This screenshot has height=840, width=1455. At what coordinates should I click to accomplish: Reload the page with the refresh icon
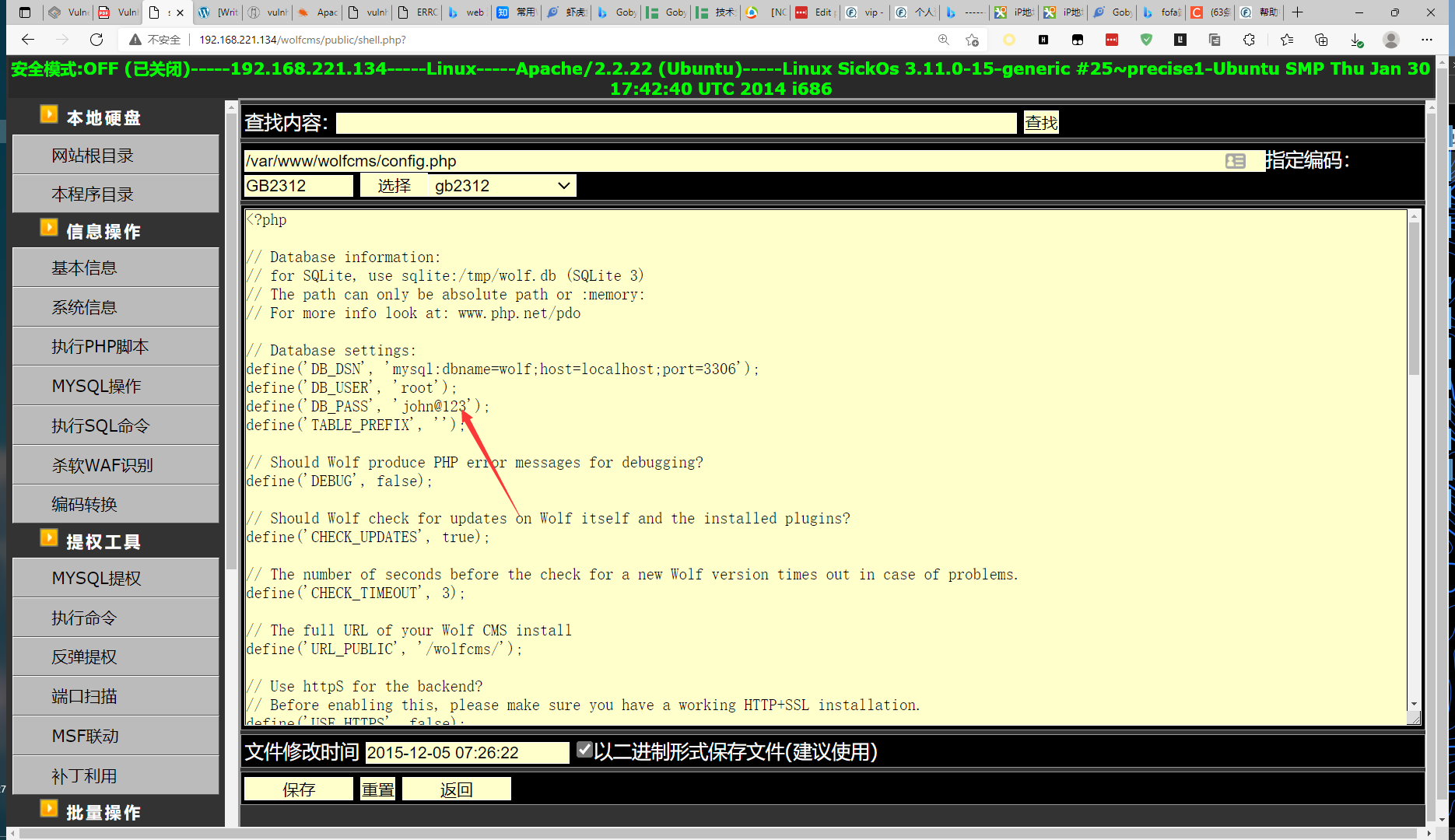96,40
